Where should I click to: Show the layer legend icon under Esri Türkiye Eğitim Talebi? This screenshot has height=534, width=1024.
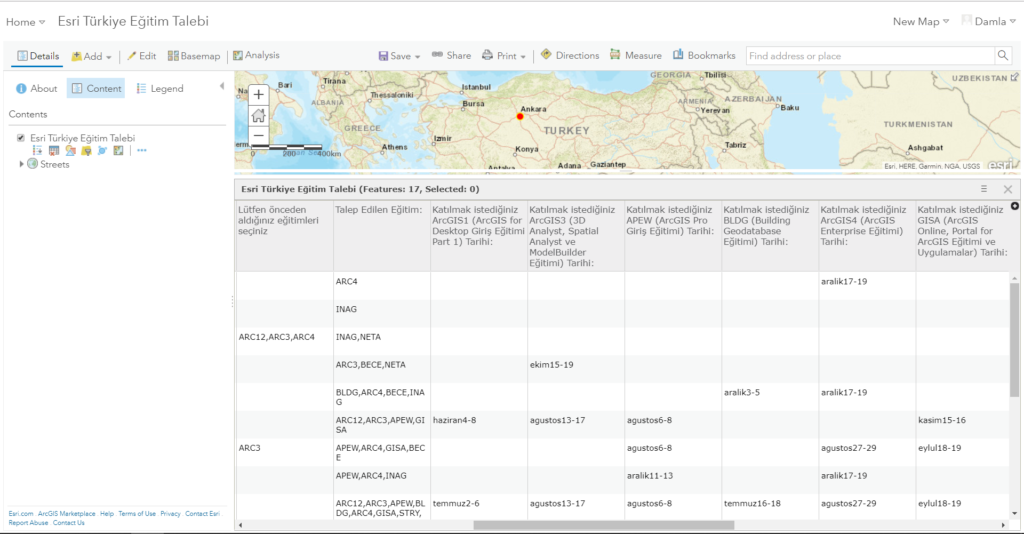[37, 151]
